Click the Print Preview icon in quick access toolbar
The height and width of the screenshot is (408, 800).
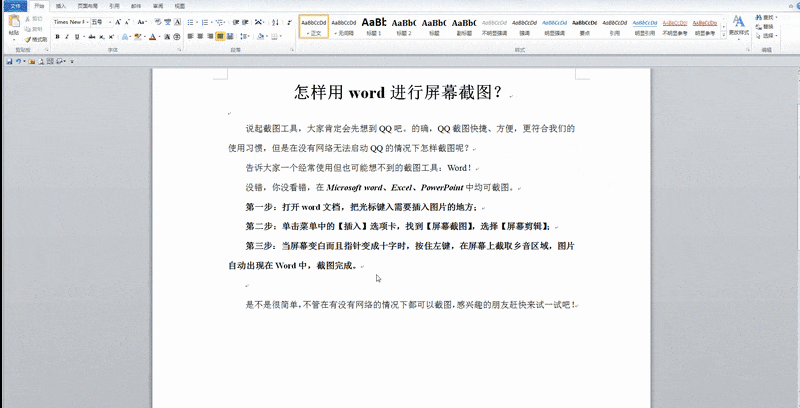41,61
